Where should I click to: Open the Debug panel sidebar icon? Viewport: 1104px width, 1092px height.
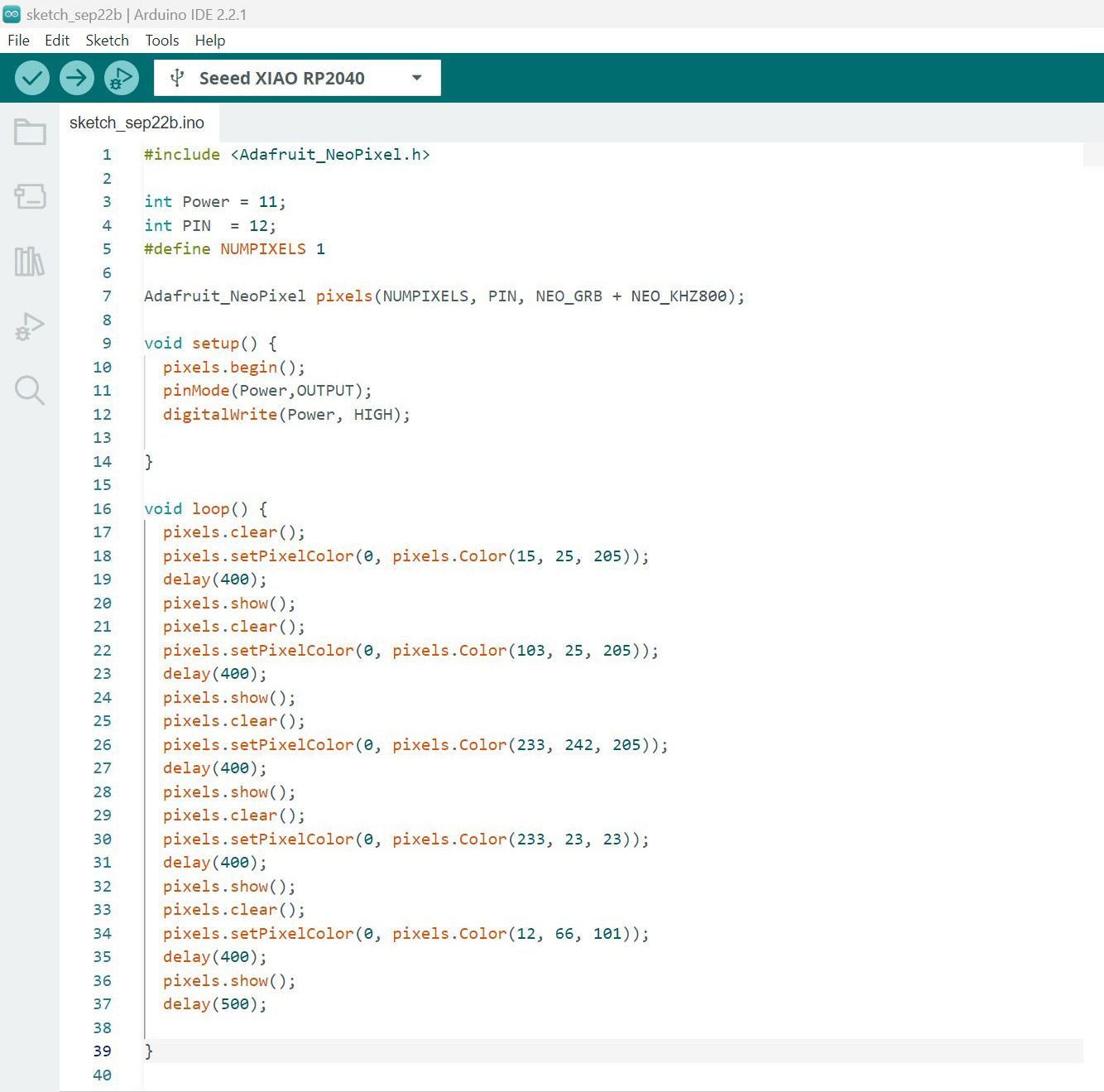(30, 326)
